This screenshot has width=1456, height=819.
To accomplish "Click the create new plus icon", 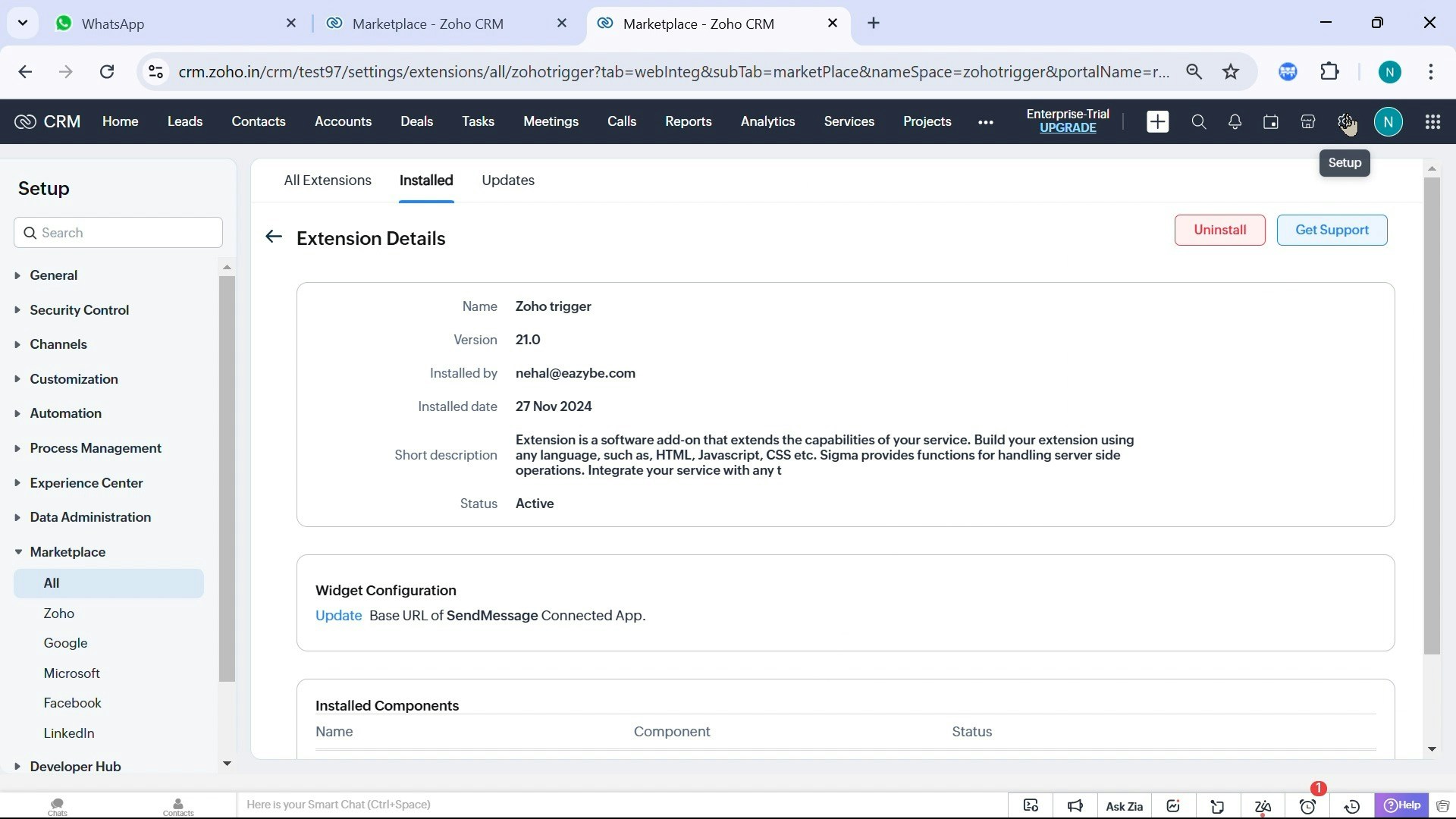I will [x=1157, y=122].
